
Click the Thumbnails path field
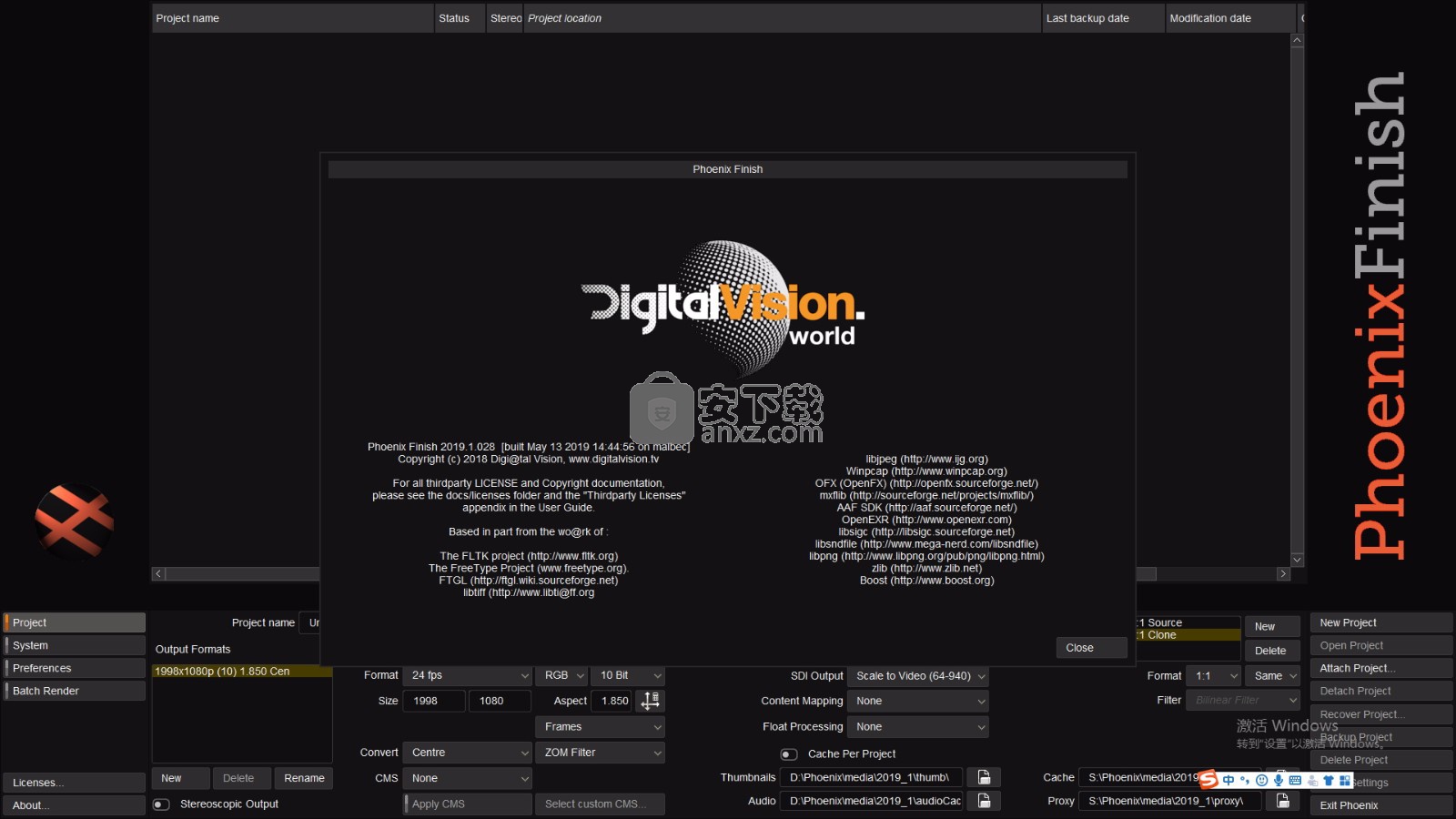pyautogui.click(x=871, y=777)
